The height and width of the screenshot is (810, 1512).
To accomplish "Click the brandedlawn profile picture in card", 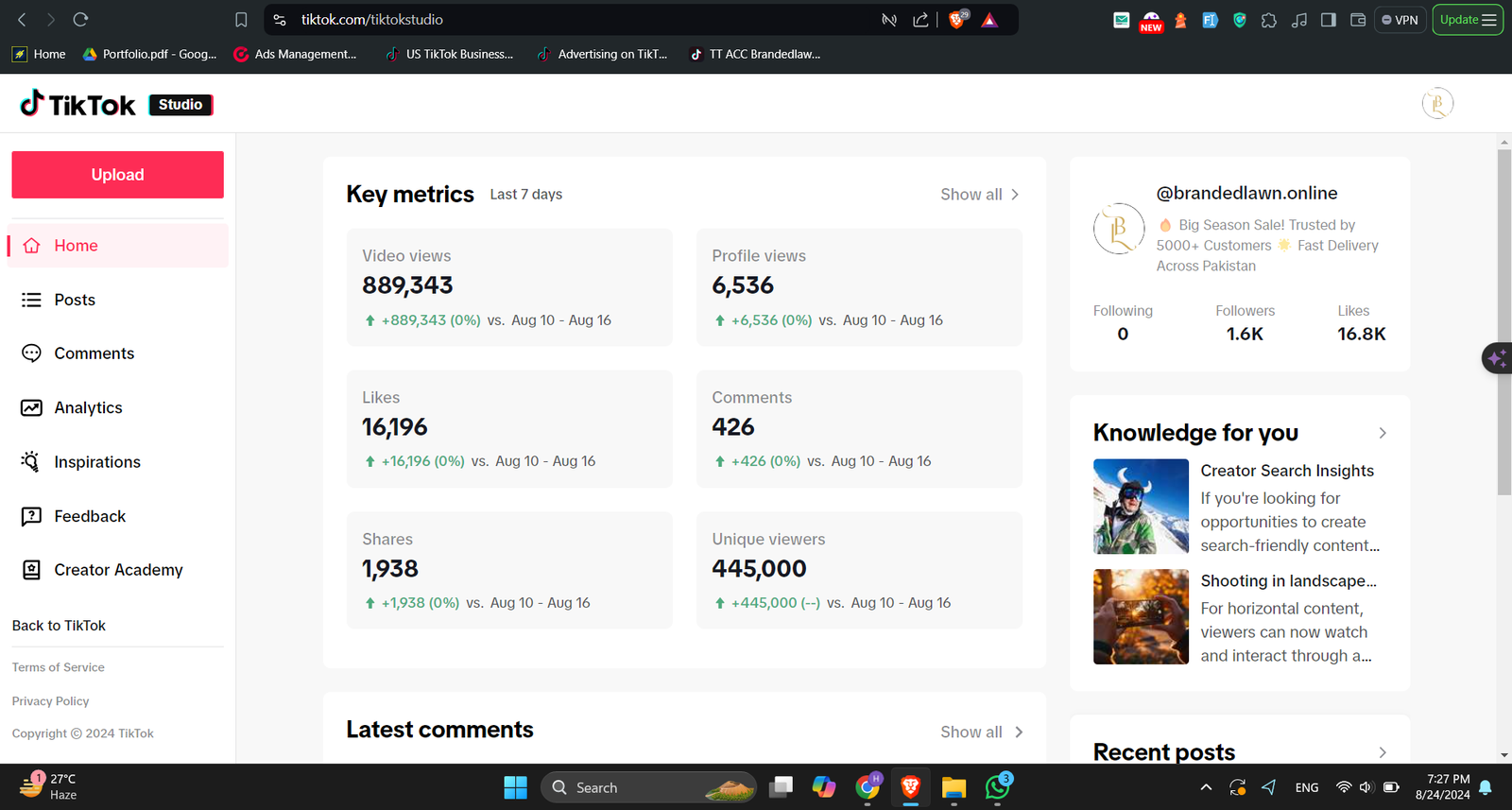I will pyautogui.click(x=1119, y=229).
